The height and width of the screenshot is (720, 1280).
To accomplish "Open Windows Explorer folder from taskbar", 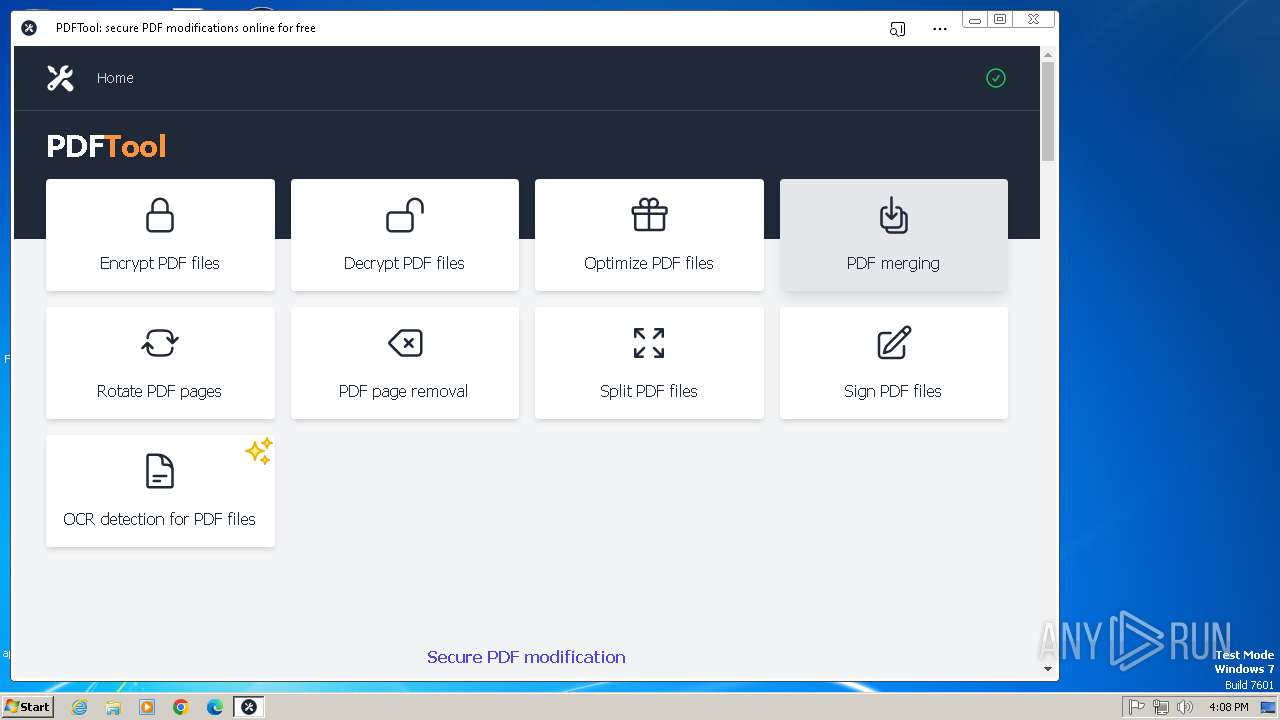I will [113, 707].
